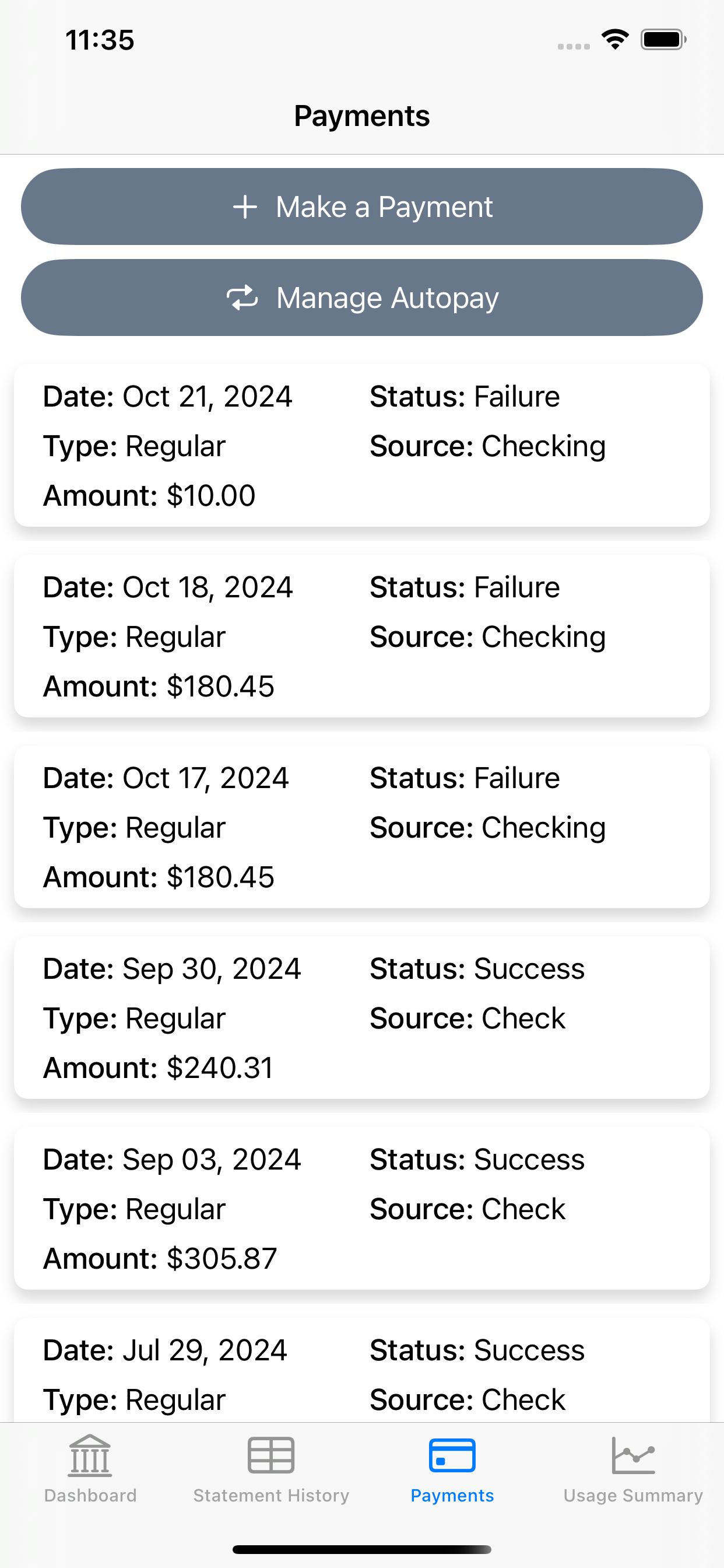Tap the Wi-Fi status icon
This screenshot has height=1568, width=724.
(x=615, y=40)
